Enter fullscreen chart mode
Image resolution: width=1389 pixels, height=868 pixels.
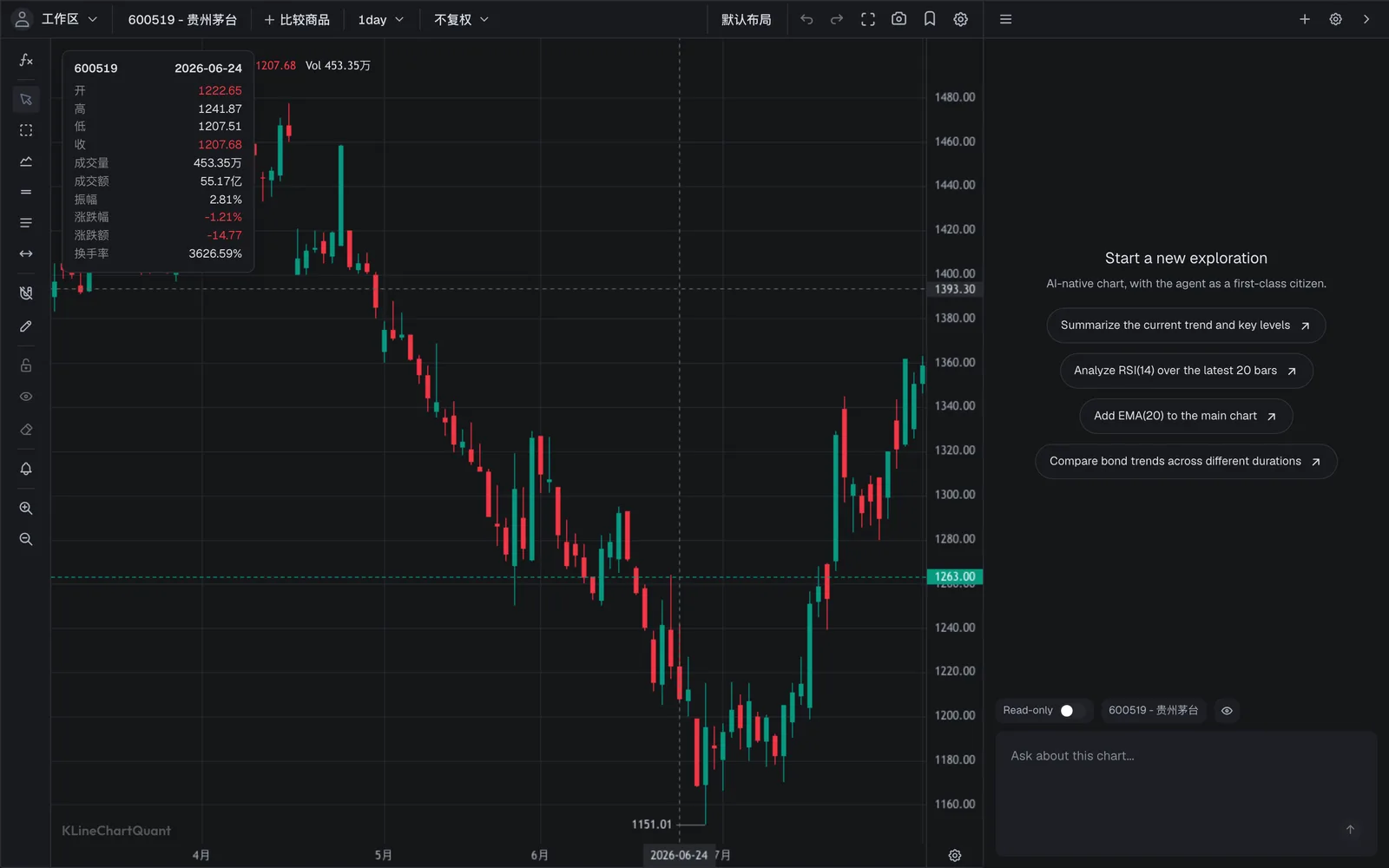click(x=868, y=19)
